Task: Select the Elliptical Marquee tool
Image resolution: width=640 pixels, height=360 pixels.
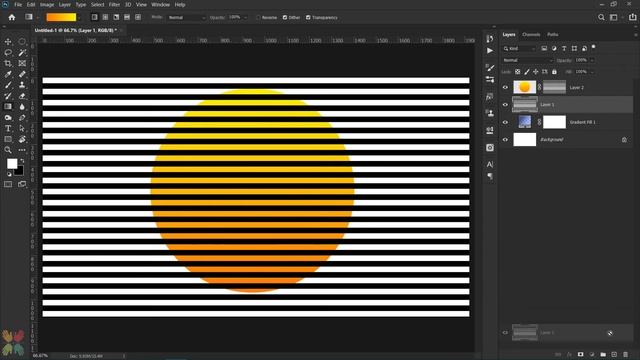Action: 22,42
